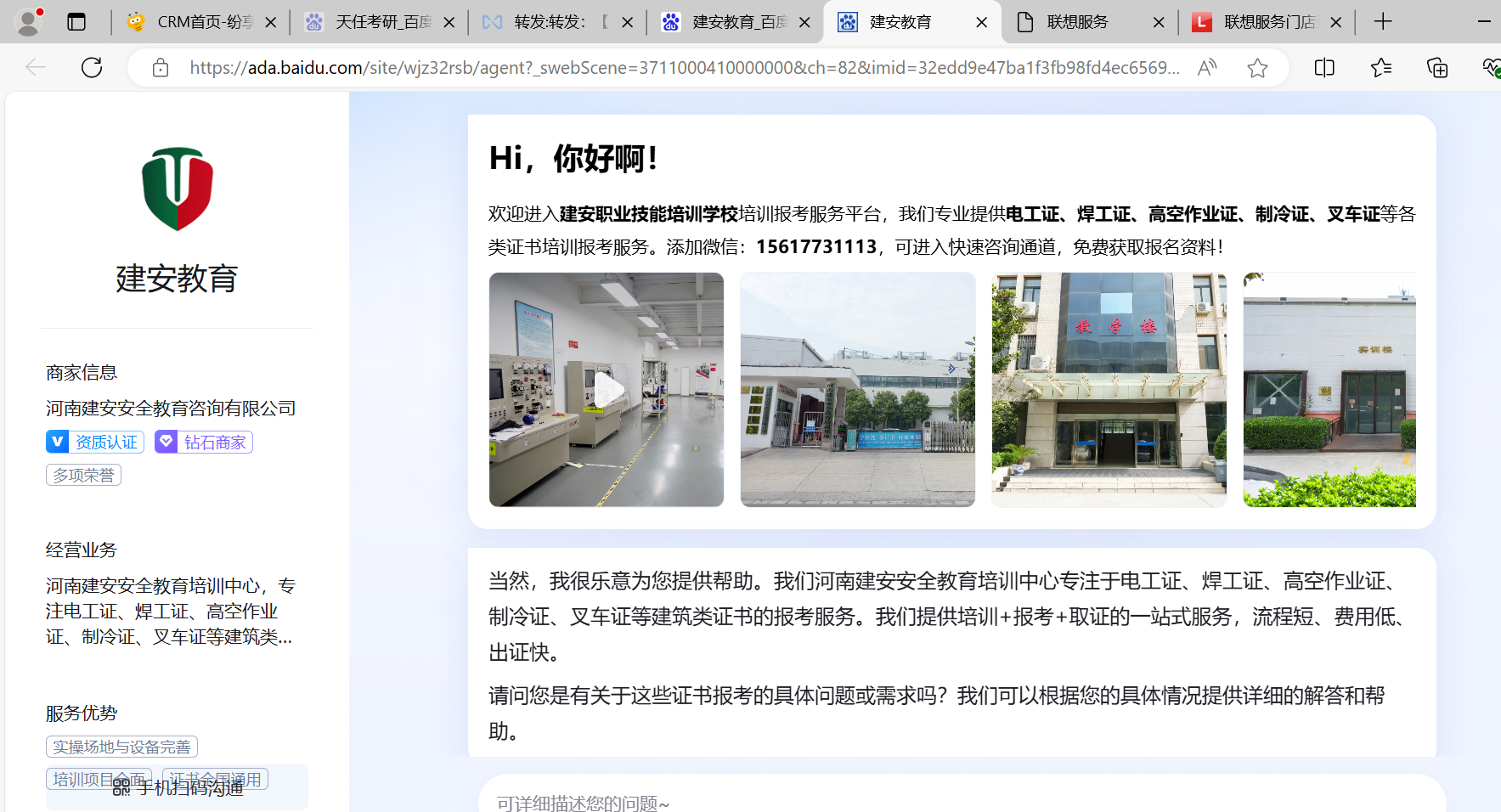Open the browser profile avatar
This screenshot has width=1501, height=812.
pyautogui.click(x=29, y=22)
